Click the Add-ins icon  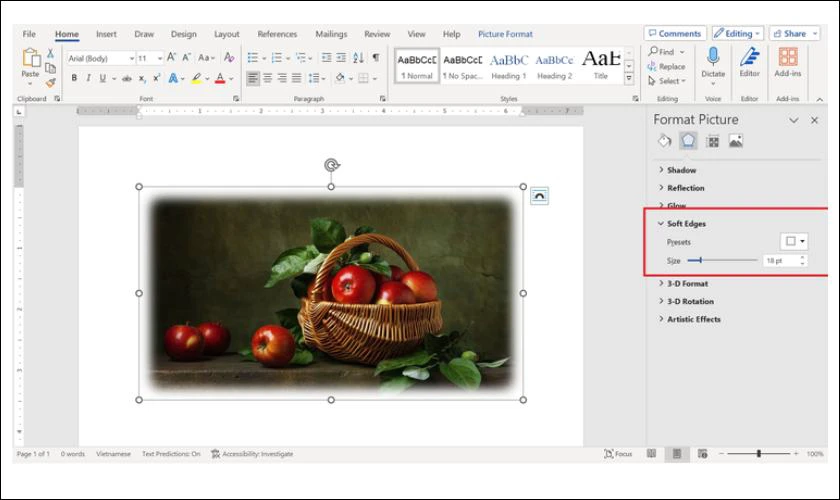[788, 57]
